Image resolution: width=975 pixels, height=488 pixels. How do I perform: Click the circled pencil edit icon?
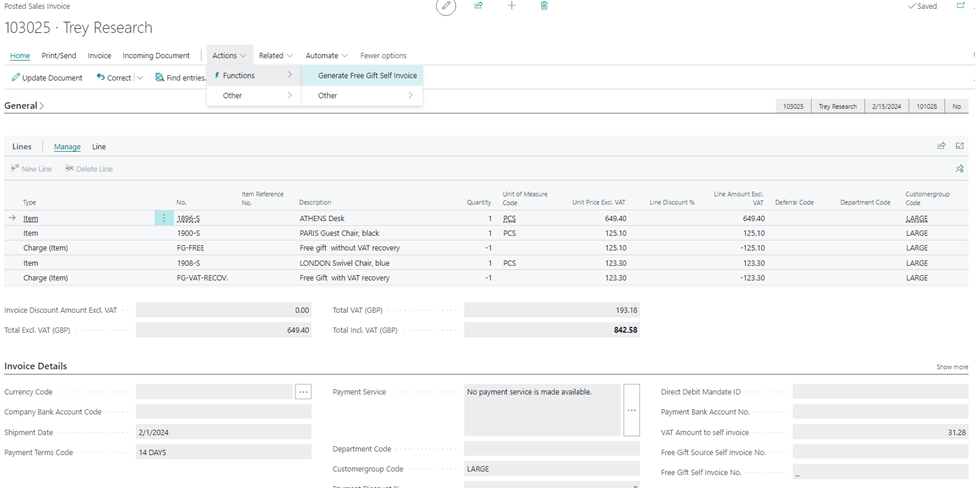[446, 6]
